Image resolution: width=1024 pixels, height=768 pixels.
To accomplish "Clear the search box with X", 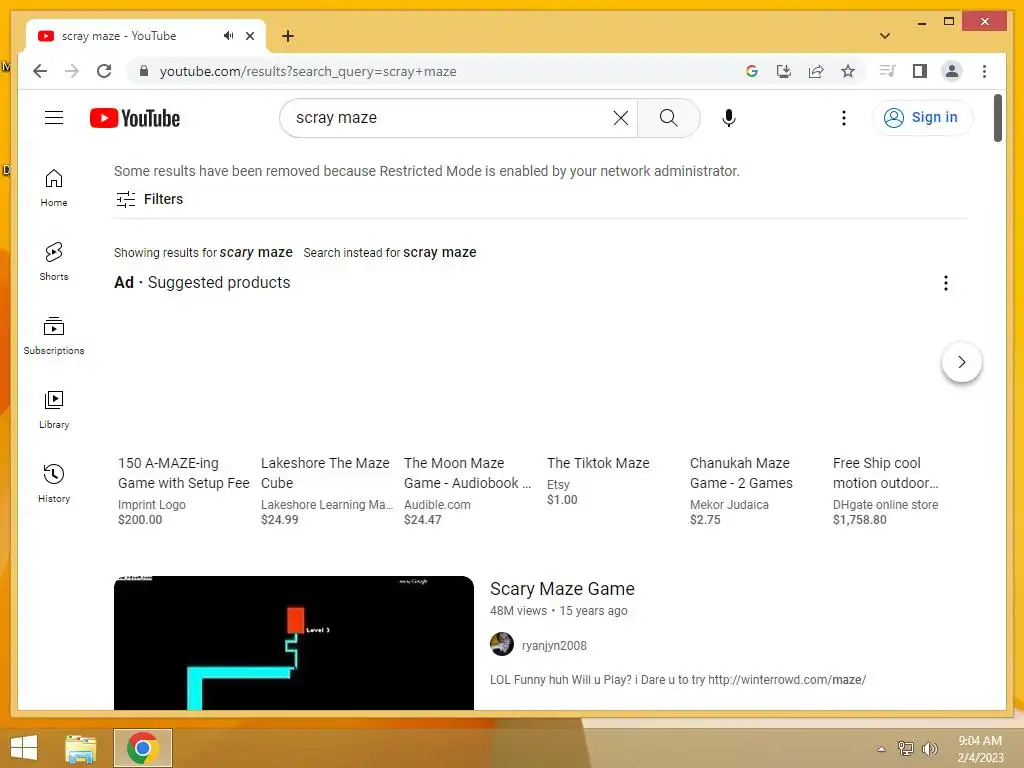I will point(620,118).
